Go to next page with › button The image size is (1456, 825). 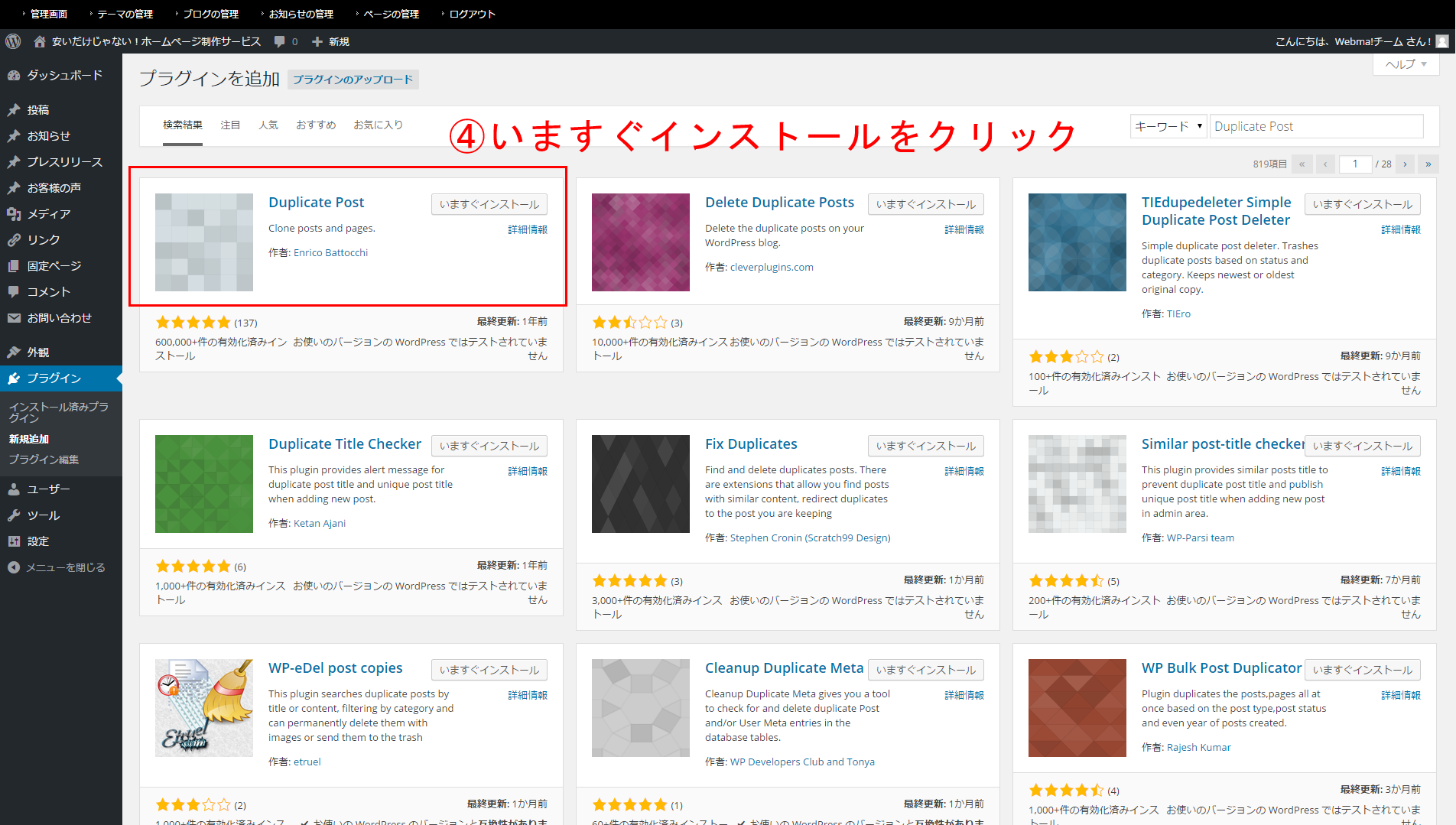coord(1405,164)
